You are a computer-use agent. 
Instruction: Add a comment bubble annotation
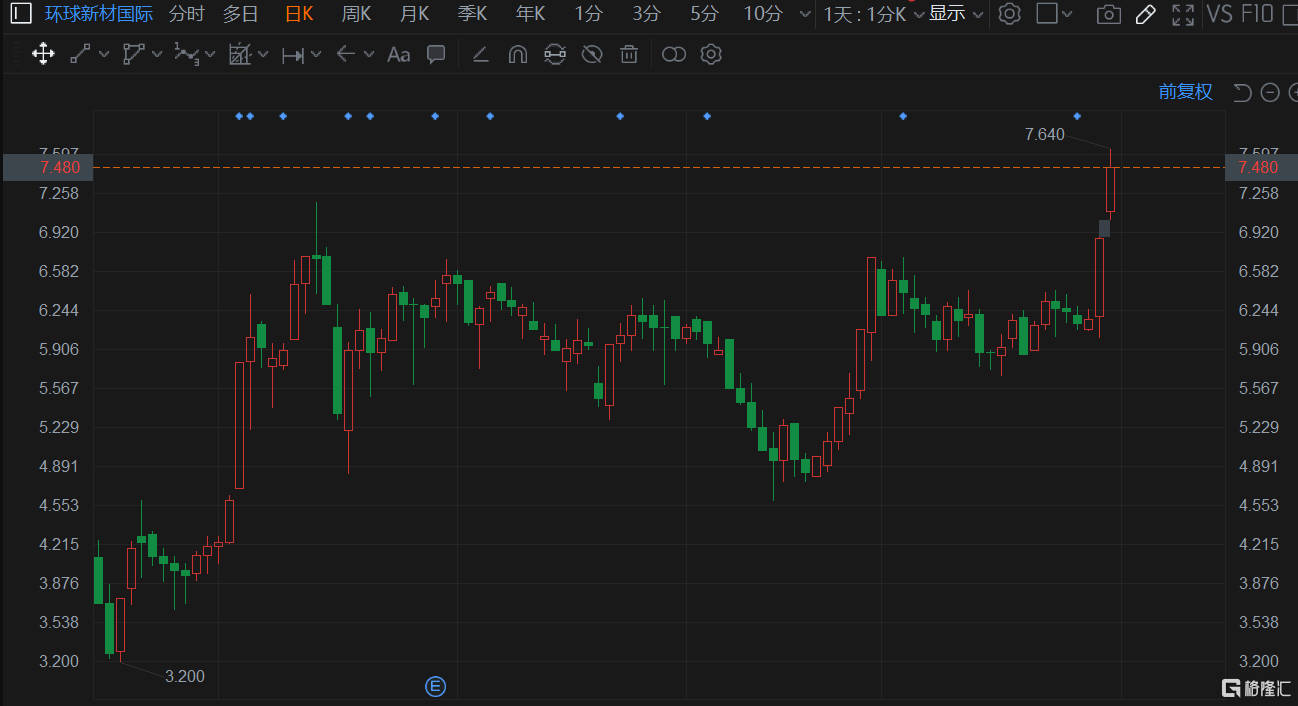pos(436,54)
